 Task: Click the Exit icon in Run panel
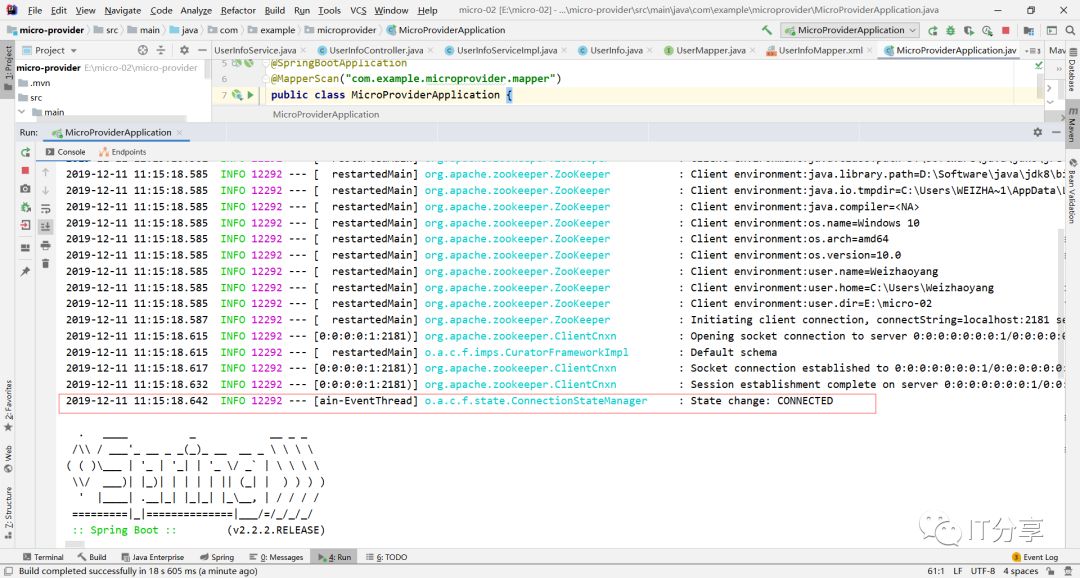click(25, 225)
